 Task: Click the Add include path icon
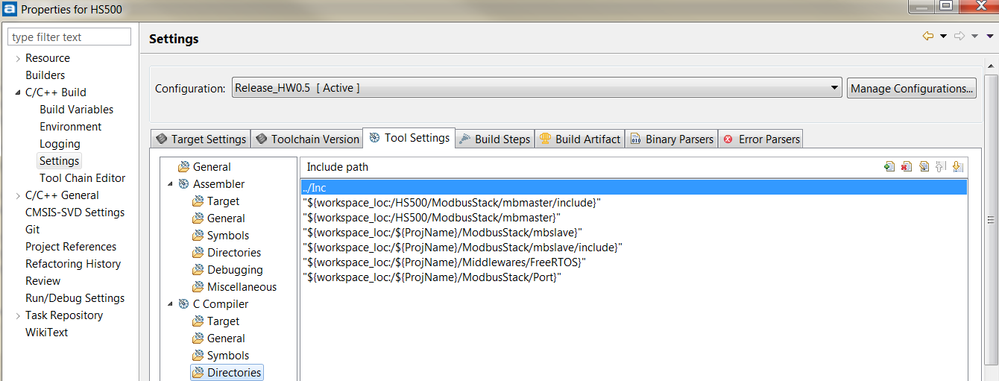889,167
